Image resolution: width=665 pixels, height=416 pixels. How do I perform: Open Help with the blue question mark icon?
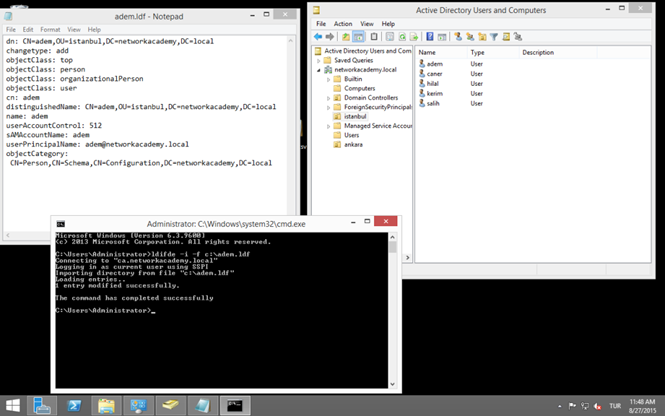click(x=430, y=37)
